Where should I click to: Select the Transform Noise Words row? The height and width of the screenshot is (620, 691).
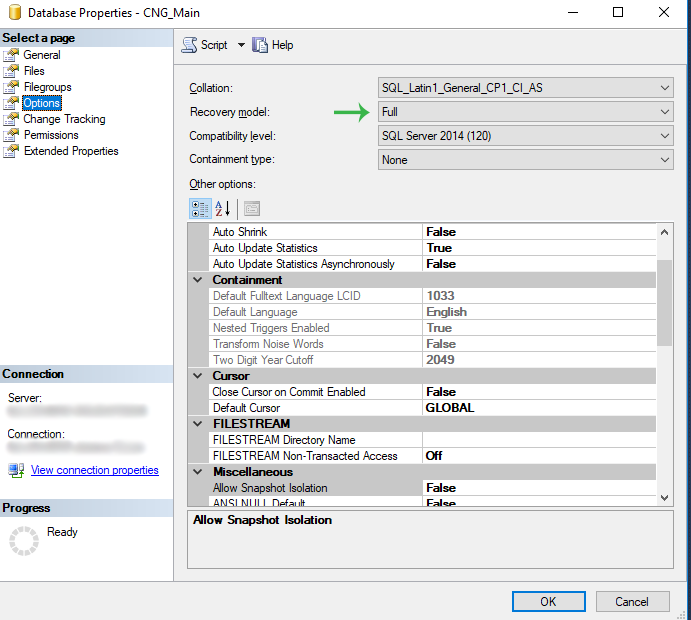(x=432, y=344)
